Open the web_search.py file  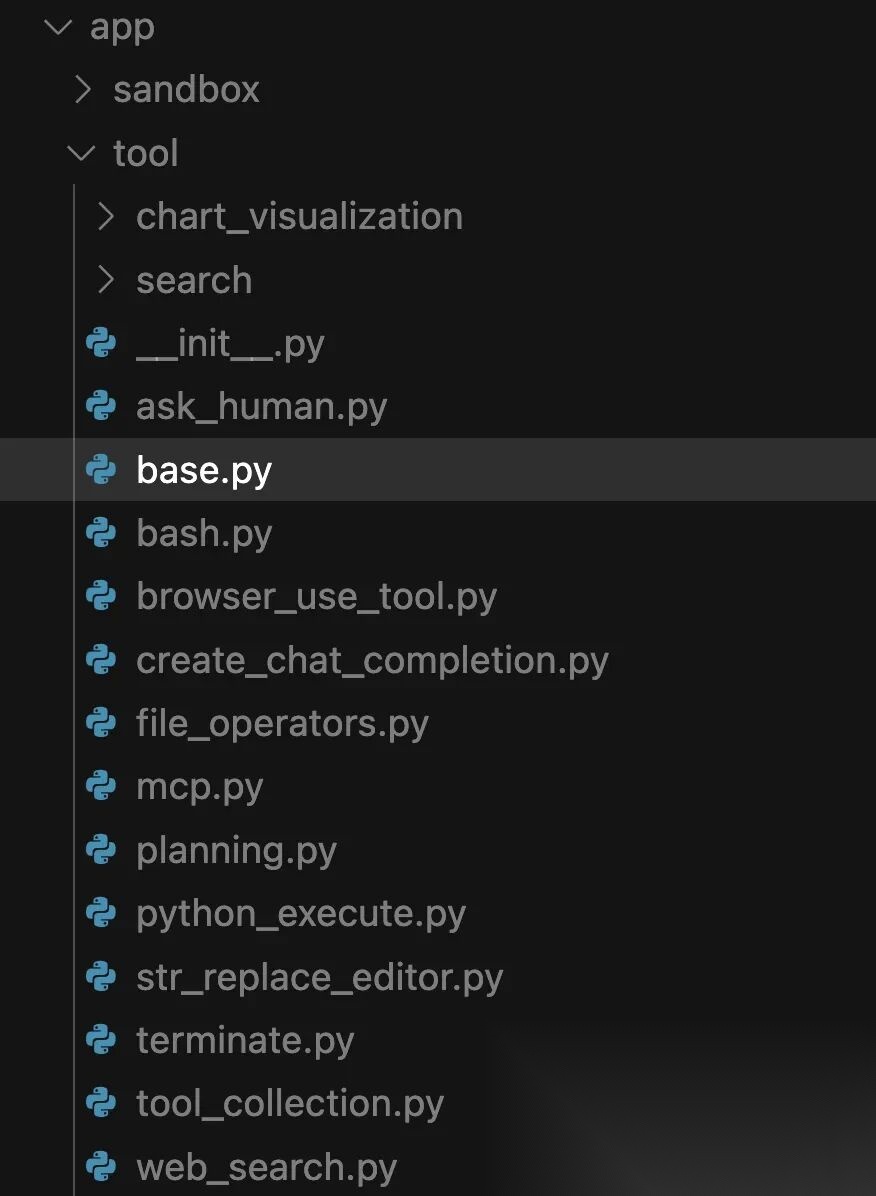(x=266, y=1167)
